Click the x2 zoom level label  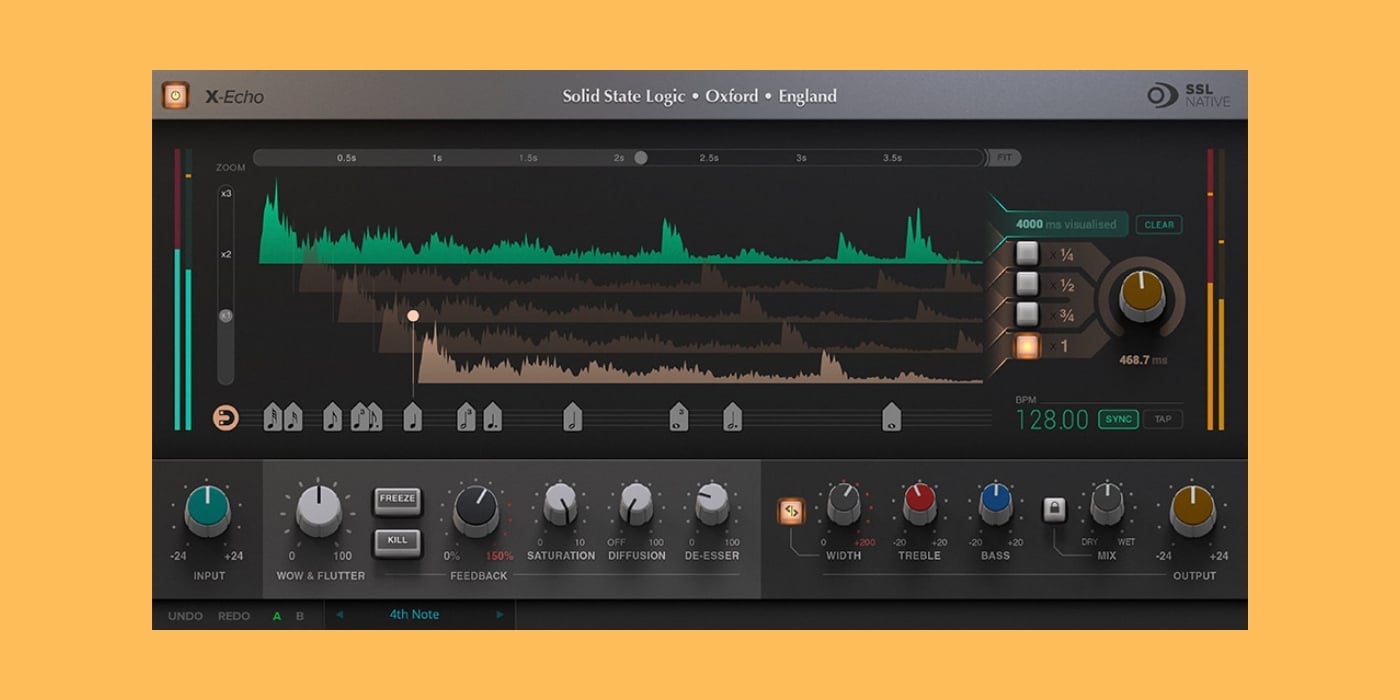point(226,254)
